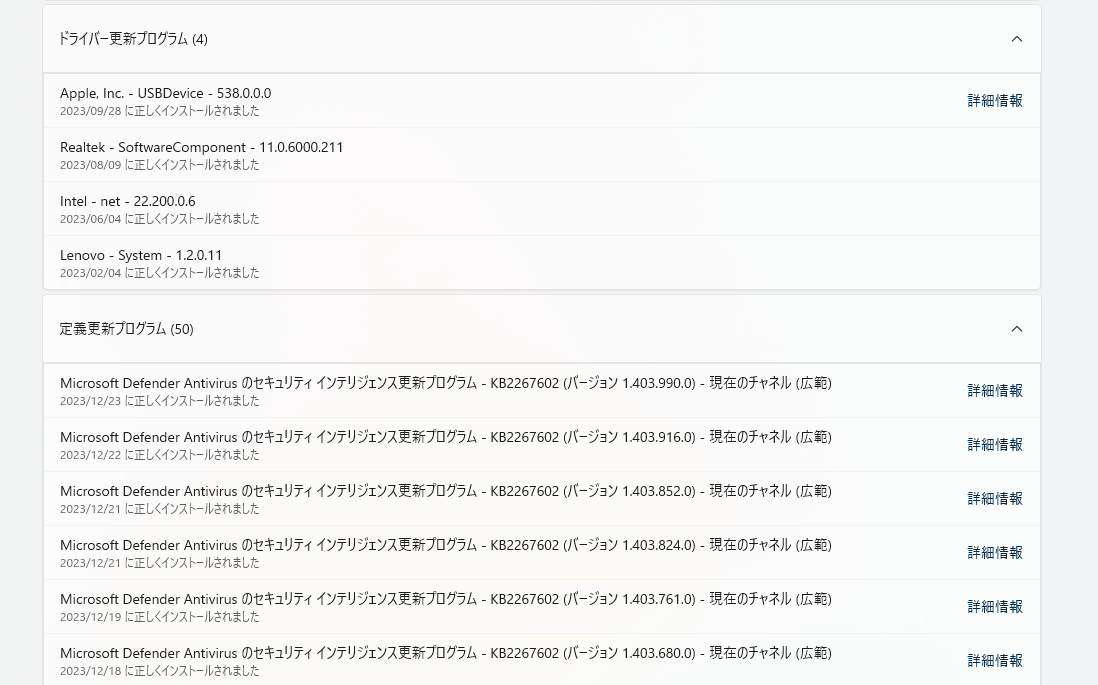Open 詳細情報 for Apple USBDevice 538.0.0.0
The width and height of the screenshot is (1098, 685).
(995, 101)
